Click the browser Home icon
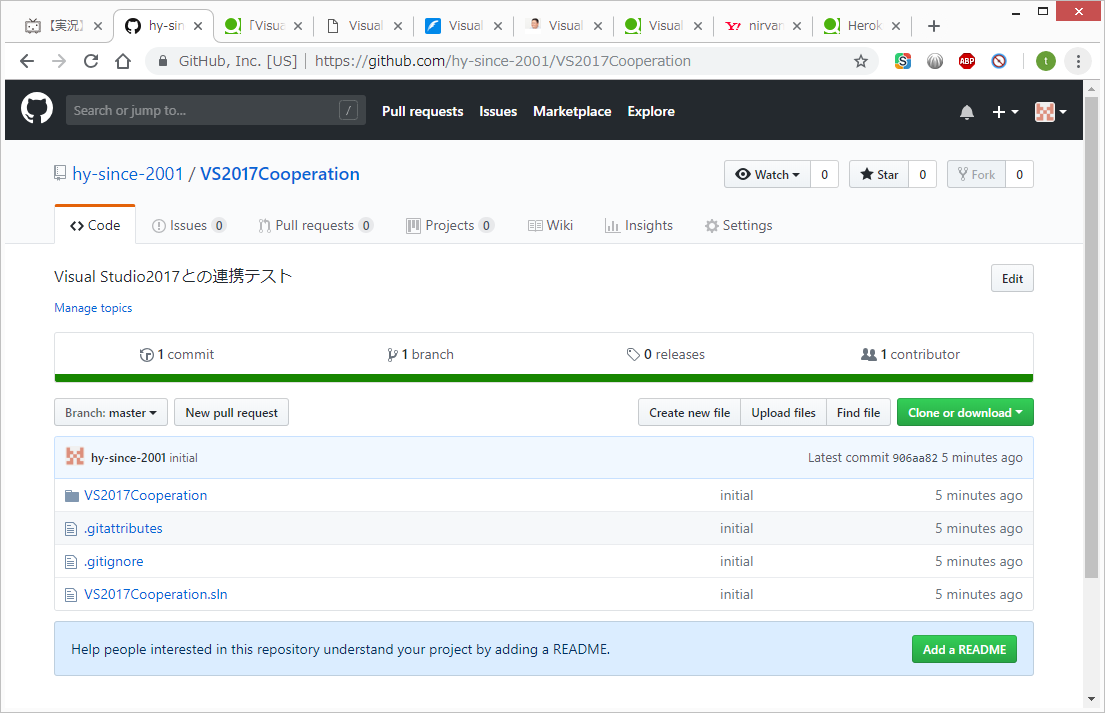 coord(122,61)
